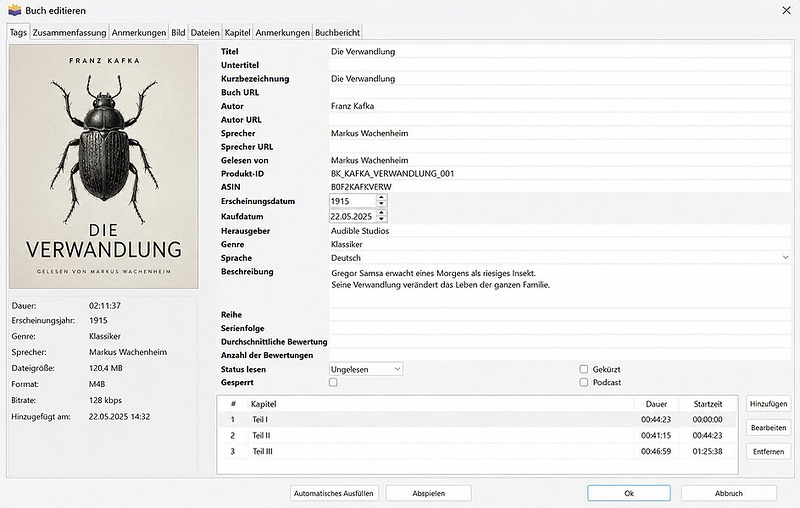Click the Bearbeiten button
The width and height of the screenshot is (800, 508).
768,428
